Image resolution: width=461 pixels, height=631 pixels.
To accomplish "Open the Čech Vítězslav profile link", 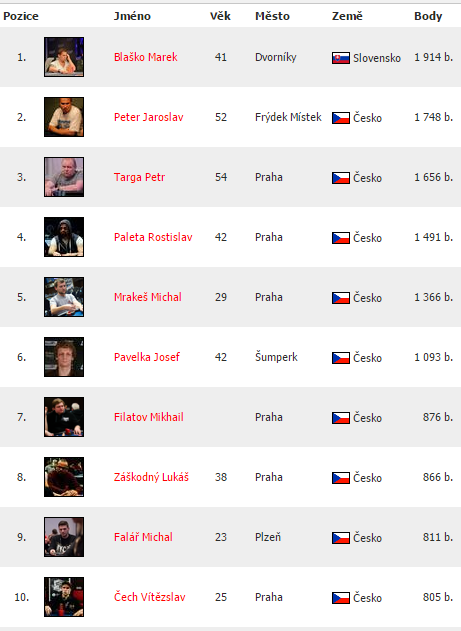I will coord(150,597).
